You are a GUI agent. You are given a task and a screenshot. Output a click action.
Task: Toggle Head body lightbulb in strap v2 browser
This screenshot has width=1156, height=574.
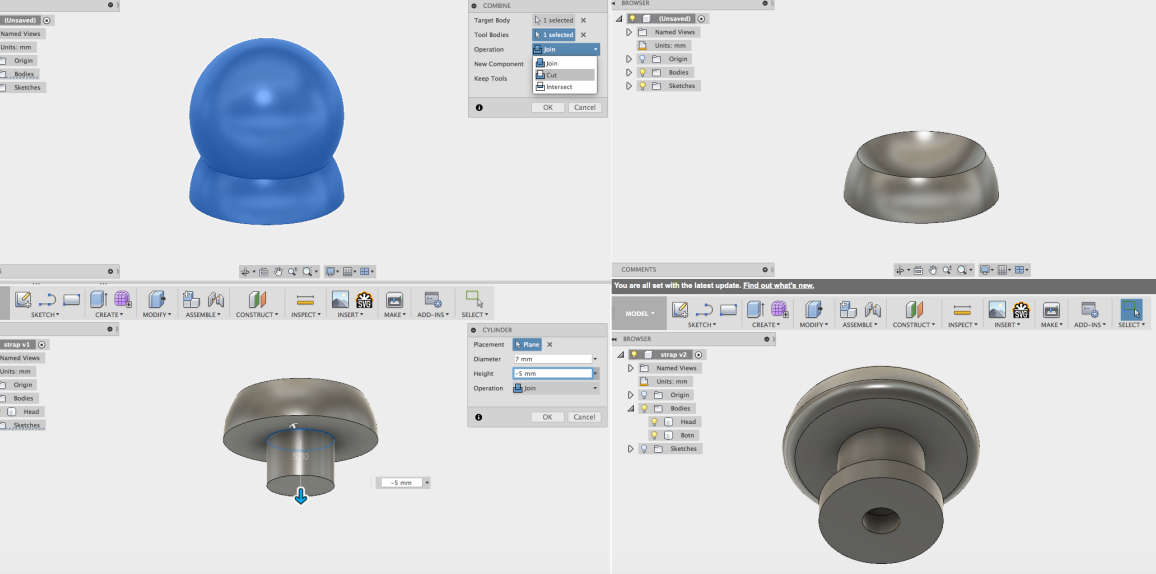(x=655, y=422)
